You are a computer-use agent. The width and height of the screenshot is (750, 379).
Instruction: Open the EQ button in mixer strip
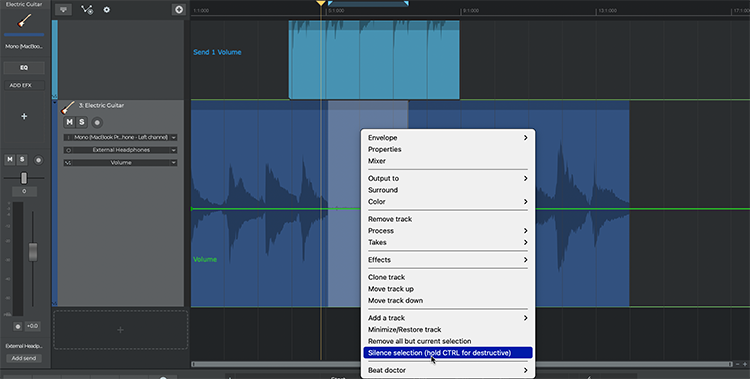(x=24, y=67)
